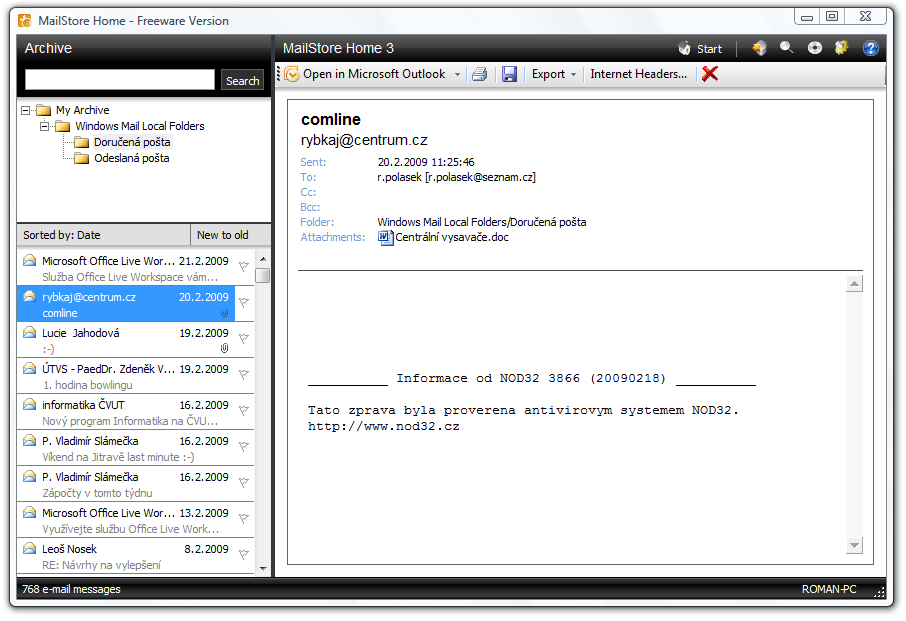Click the recipient 'r.polasek [r.polasek@seznam.cz]'
This screenshot has width=906, height=621.
click(456, 177)
